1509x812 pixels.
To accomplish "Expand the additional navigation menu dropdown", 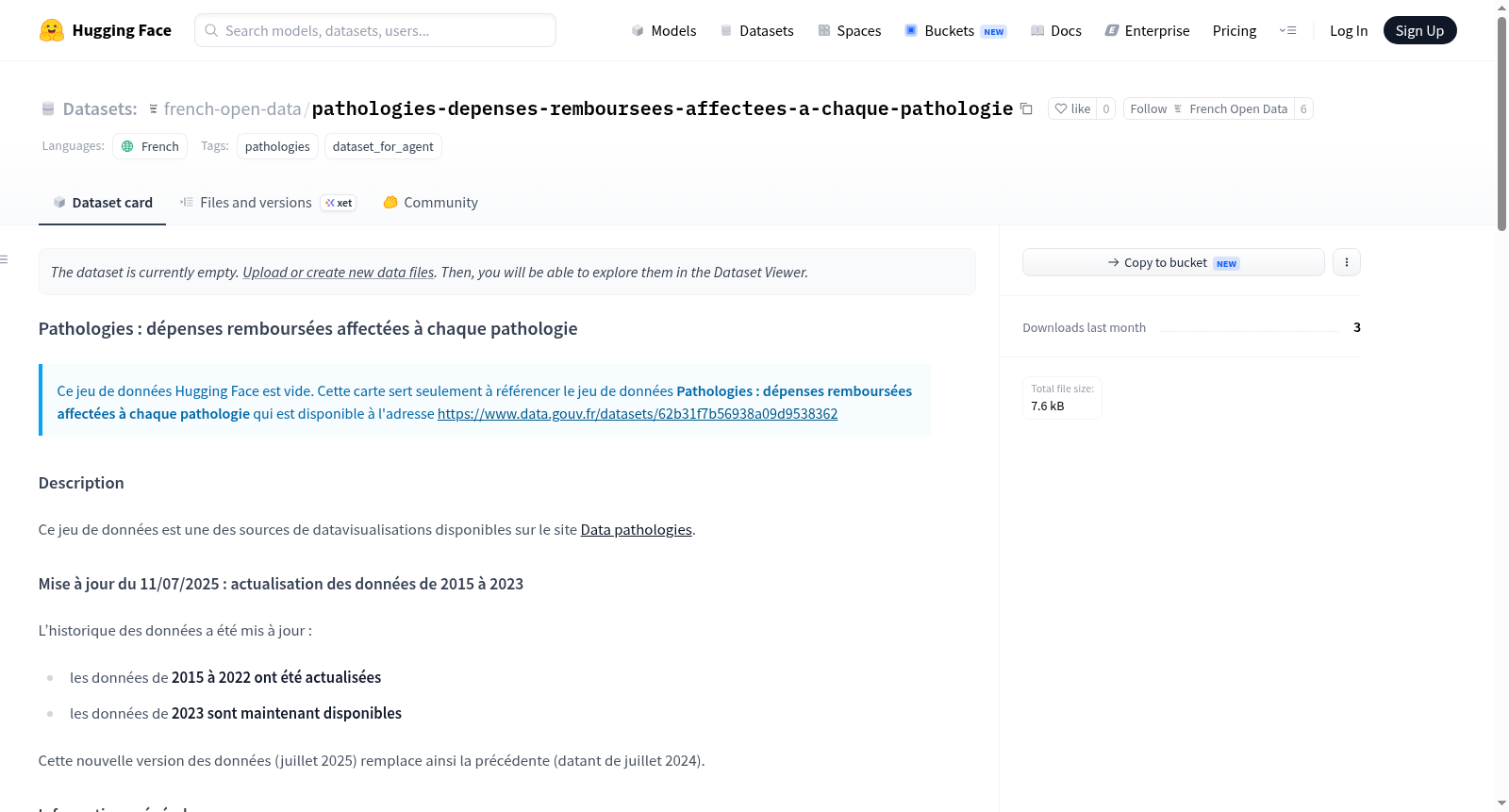I will point(1287,31).
